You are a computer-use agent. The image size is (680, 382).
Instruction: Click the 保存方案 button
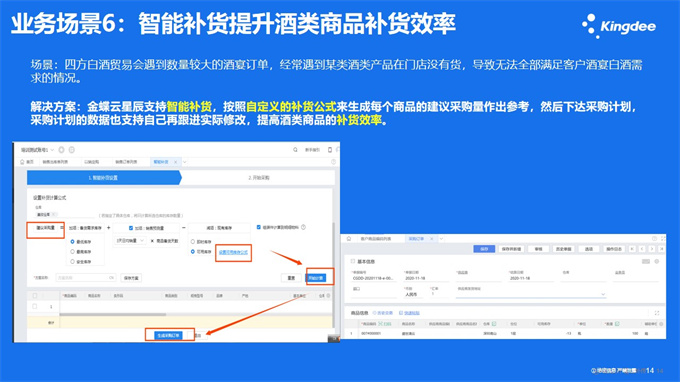point(131,278)
